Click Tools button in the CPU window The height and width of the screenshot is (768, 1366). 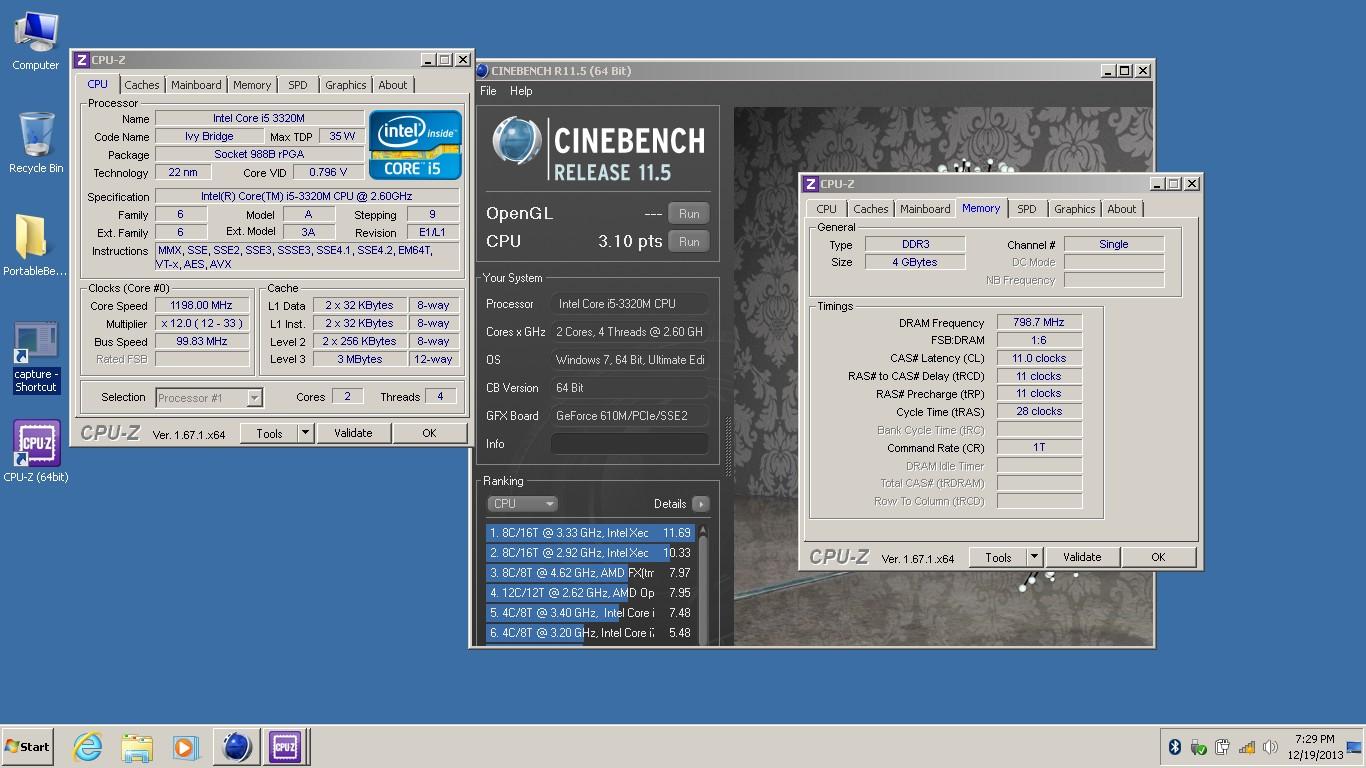pos(269,434)
